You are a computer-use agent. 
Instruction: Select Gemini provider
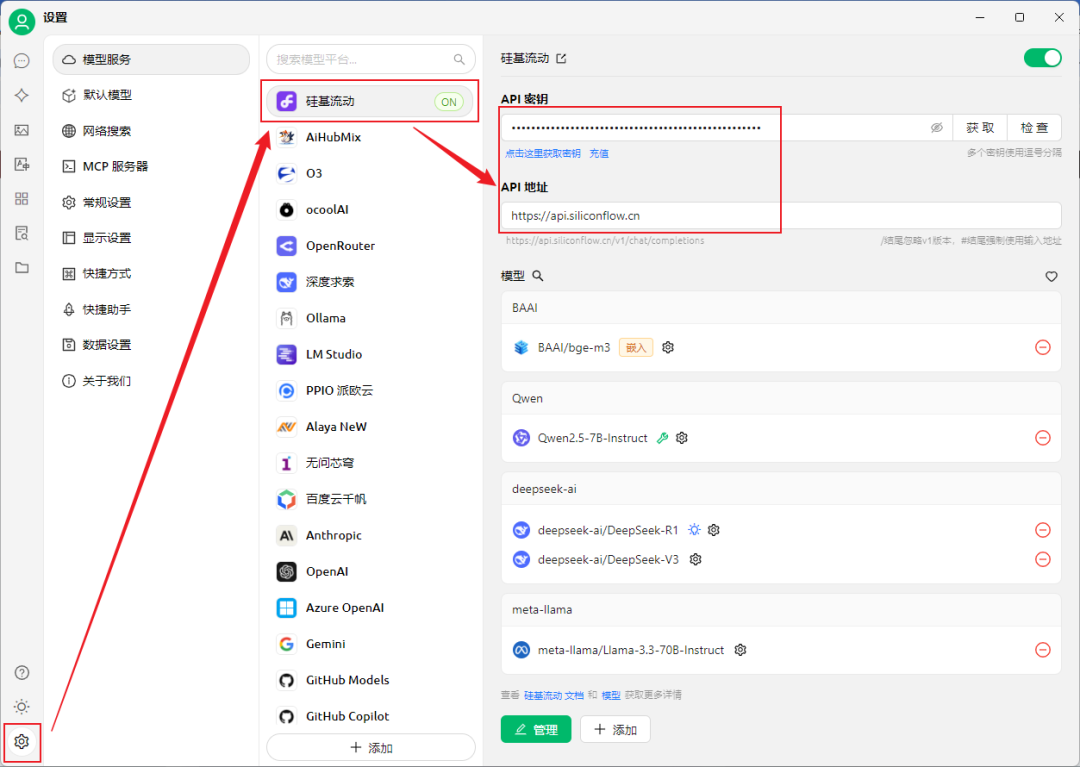371,644
